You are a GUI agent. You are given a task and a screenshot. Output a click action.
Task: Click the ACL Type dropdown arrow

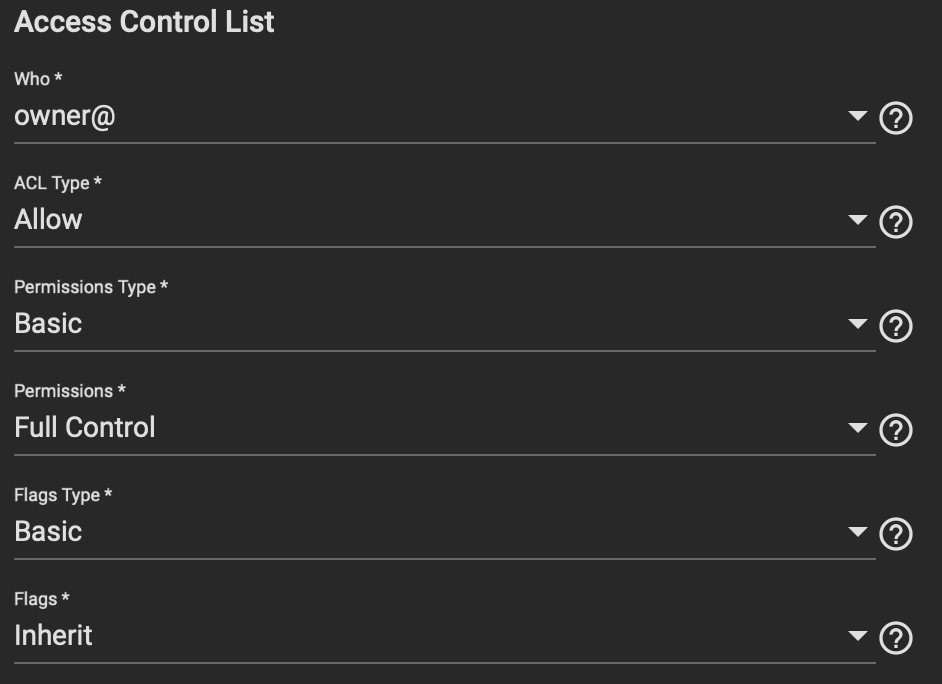857,219
